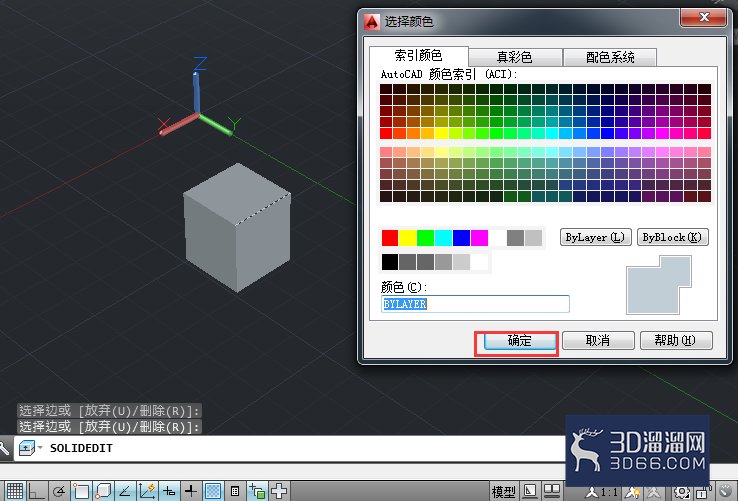
Task: Switch to the 索引颜色 tab
Action: pyautogui.click(x=418, y=56)
